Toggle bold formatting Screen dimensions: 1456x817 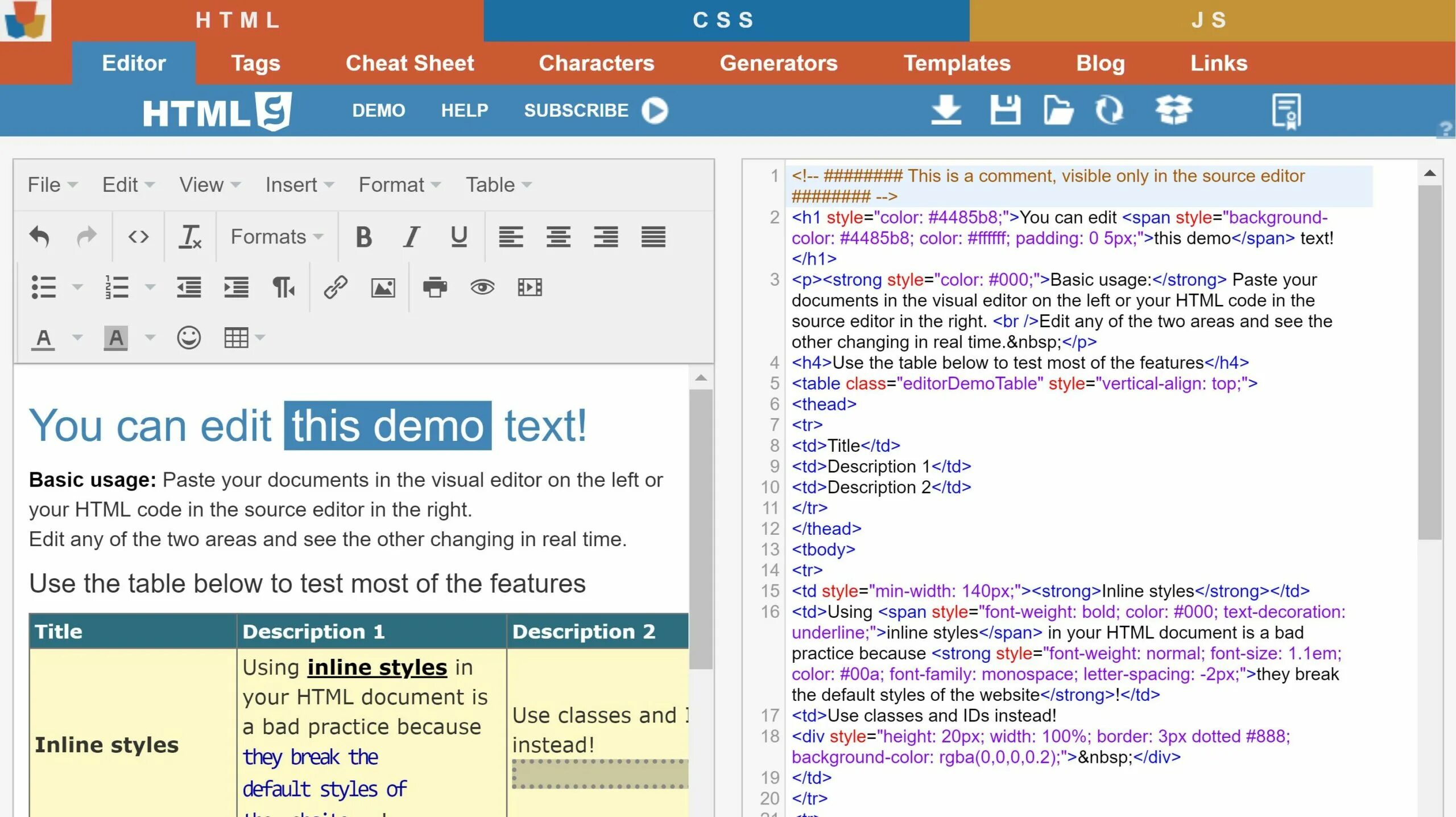coord(364,237)
